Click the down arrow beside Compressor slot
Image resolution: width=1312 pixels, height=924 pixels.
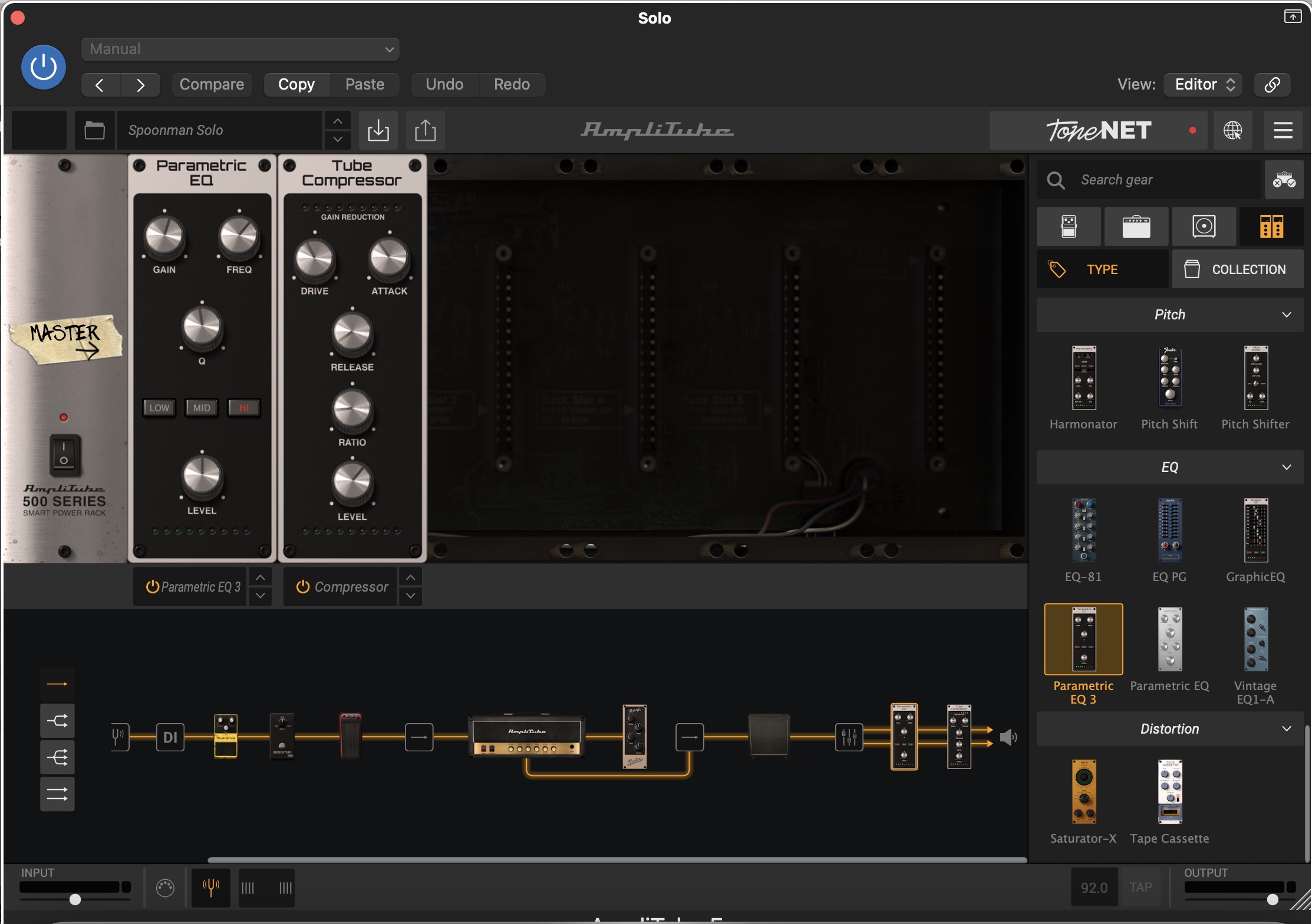(411, 596)
